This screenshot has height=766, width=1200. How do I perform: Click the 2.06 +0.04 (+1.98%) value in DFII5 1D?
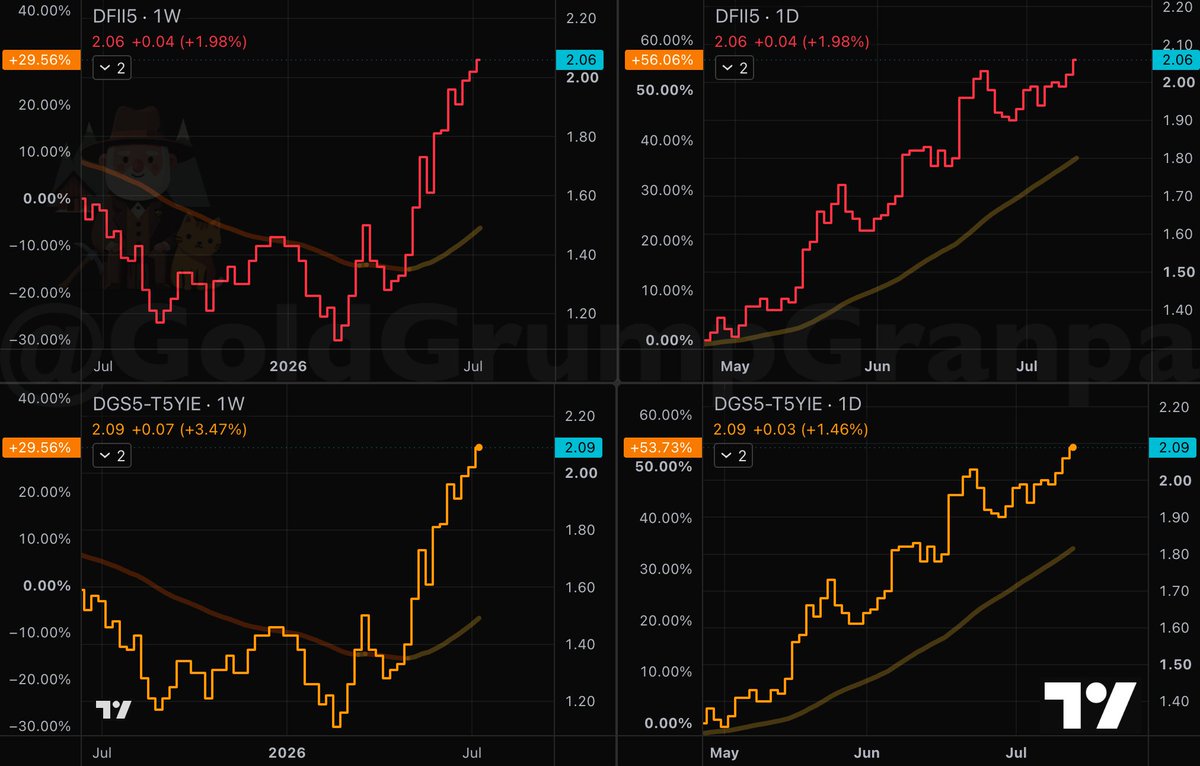point(792,41)
